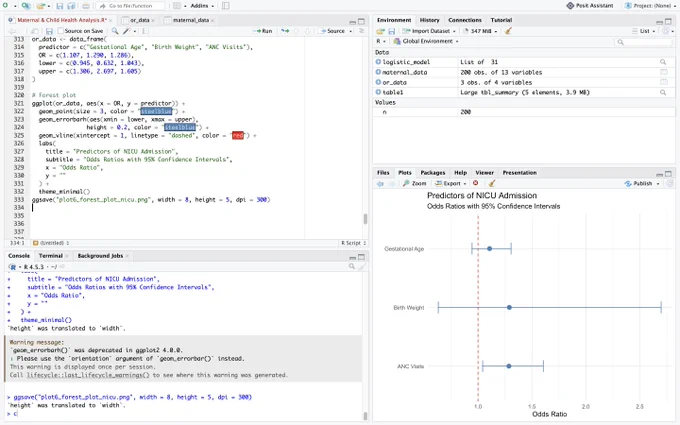Image resolution: width=680 pixels, height=425 pixels.
Task: Zoom the plot in new window
Action: 415,183
